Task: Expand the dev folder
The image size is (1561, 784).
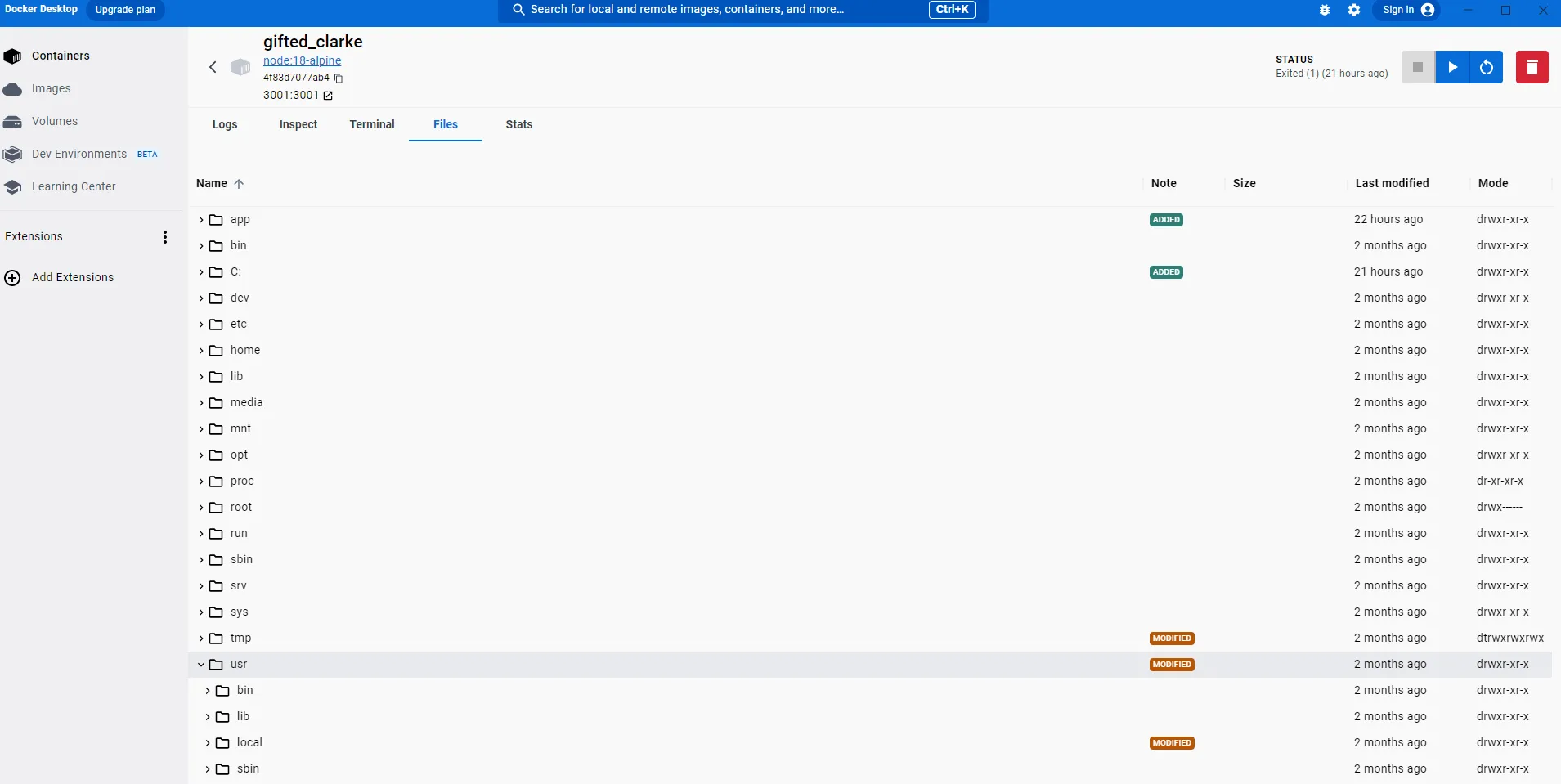Action: pyautogui.click(x=201, y=298)
